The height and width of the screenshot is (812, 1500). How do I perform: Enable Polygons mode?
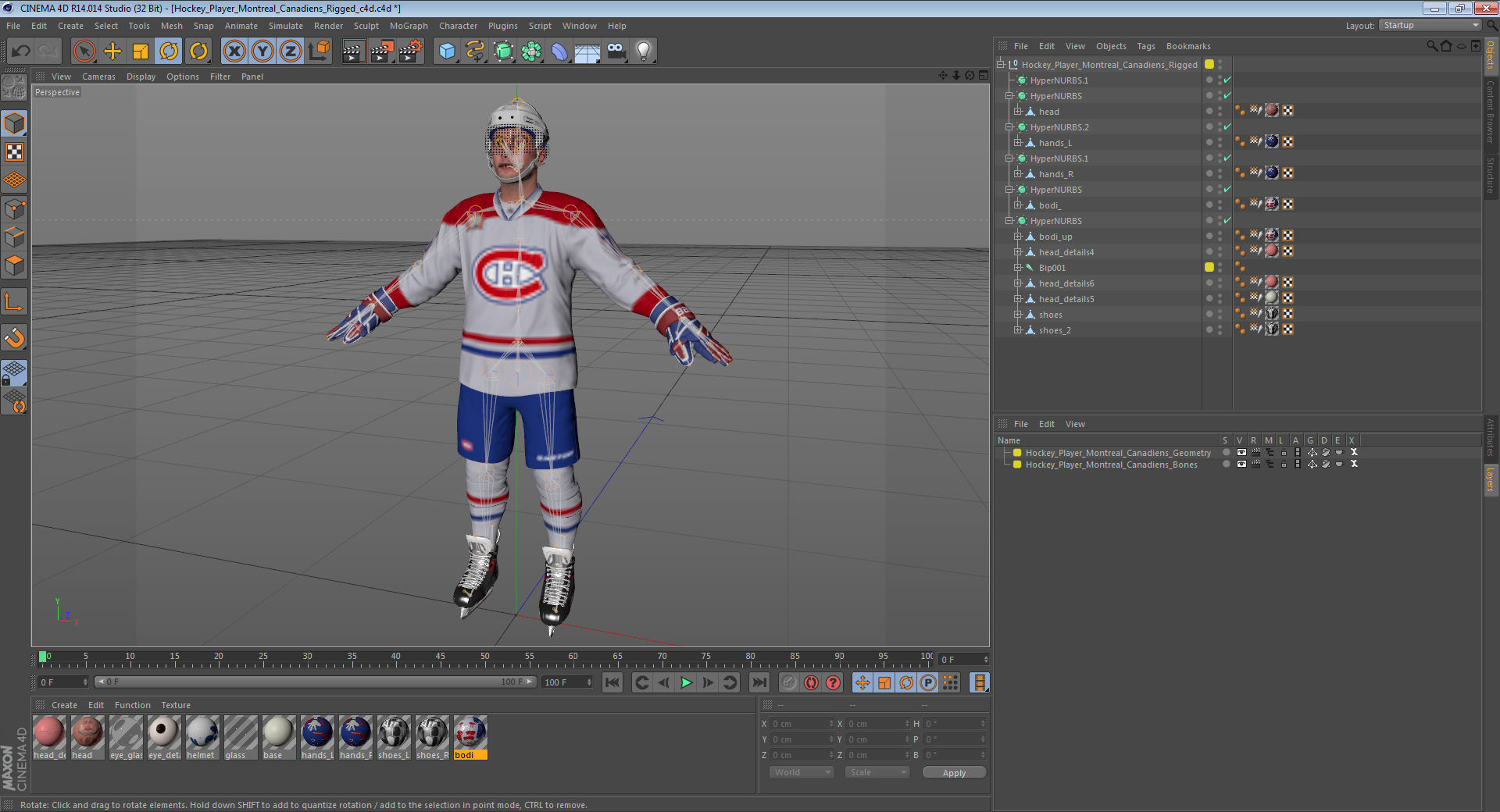pyautogui.click(x=15, y=265)
